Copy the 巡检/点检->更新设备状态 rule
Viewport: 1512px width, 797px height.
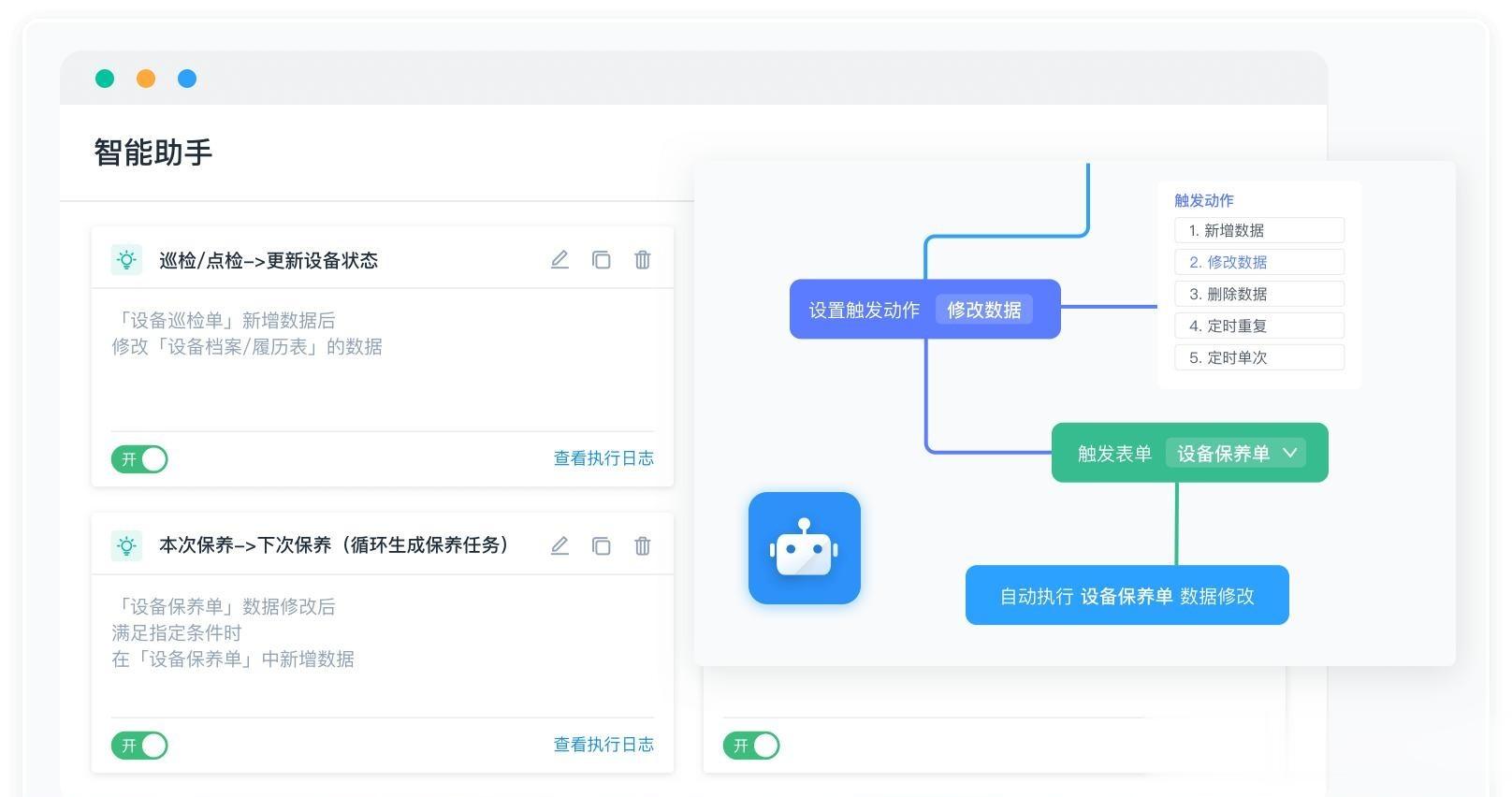coord(601,260)
